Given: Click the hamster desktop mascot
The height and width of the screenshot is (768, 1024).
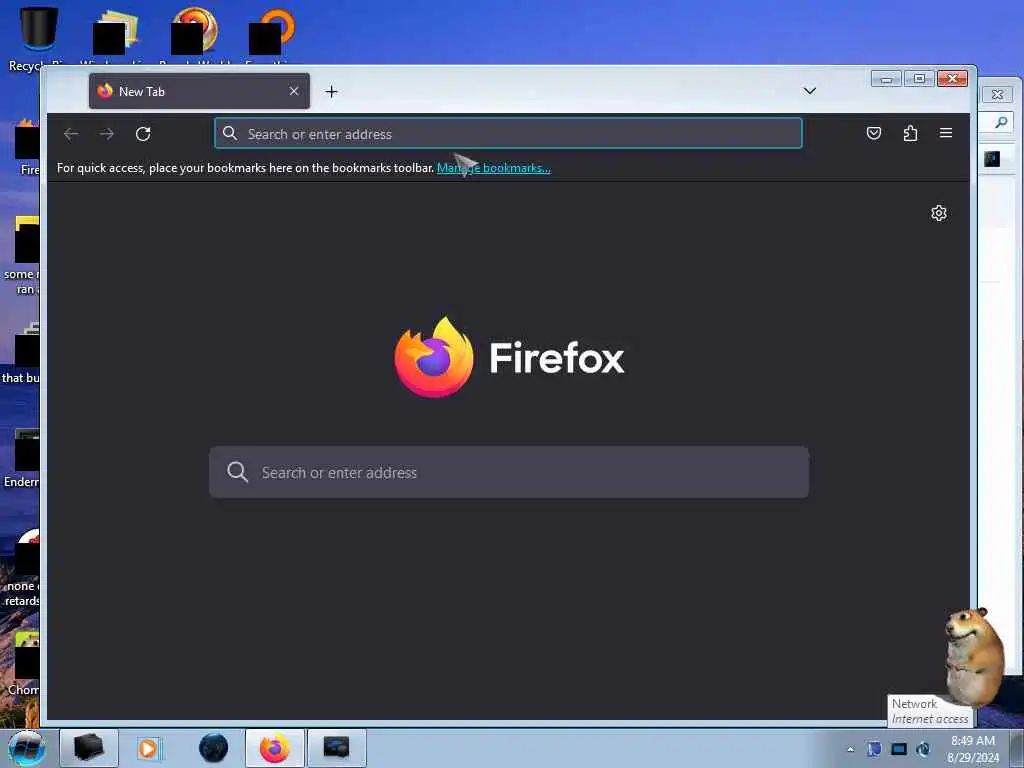Looking at the screenshot, I should click(x=974, y=656).
